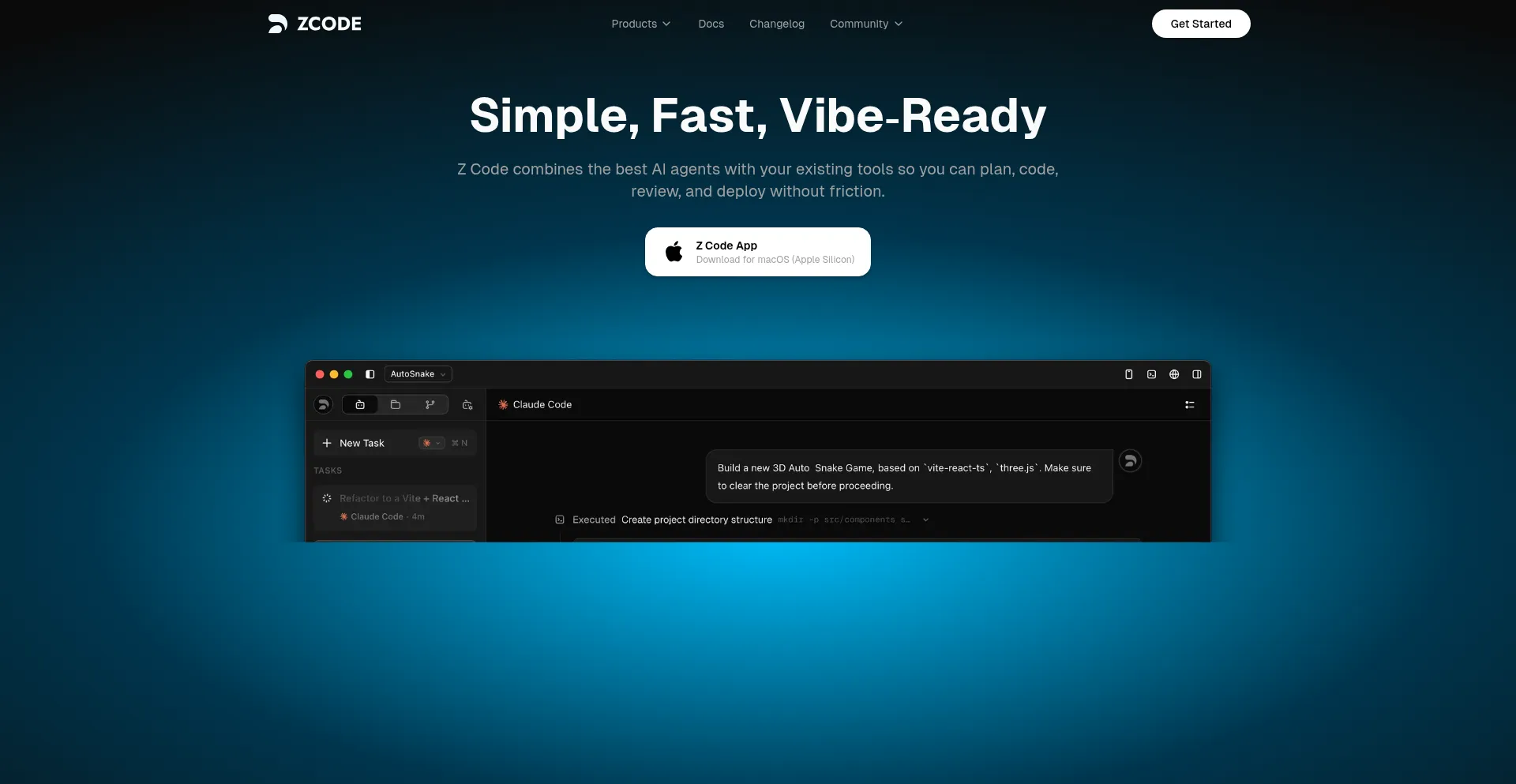Click the executed terminal step icon
This screenshot has width=1516, height=784.
point(560,520)
